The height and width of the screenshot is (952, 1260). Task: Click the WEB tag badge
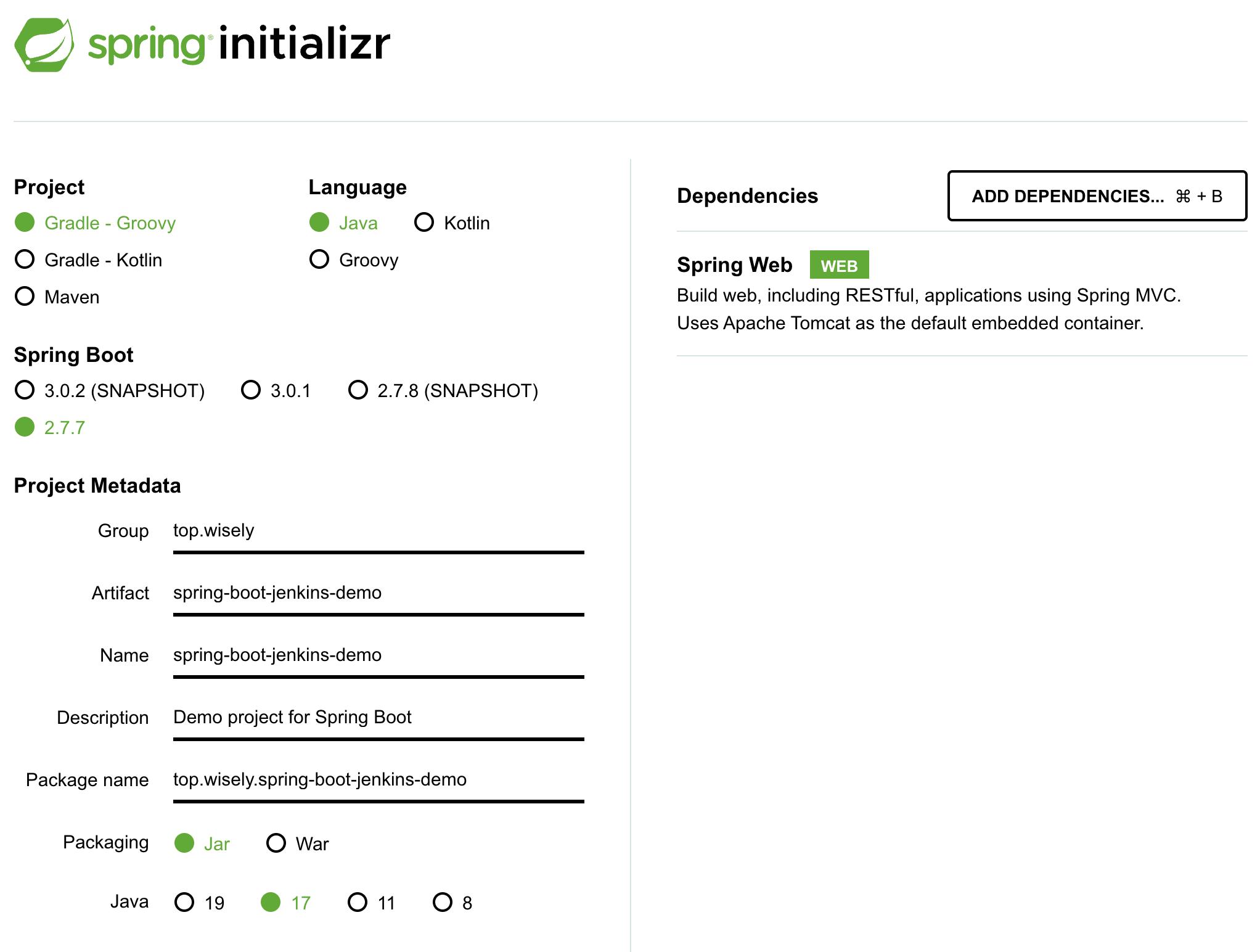(x=838, y=265)
